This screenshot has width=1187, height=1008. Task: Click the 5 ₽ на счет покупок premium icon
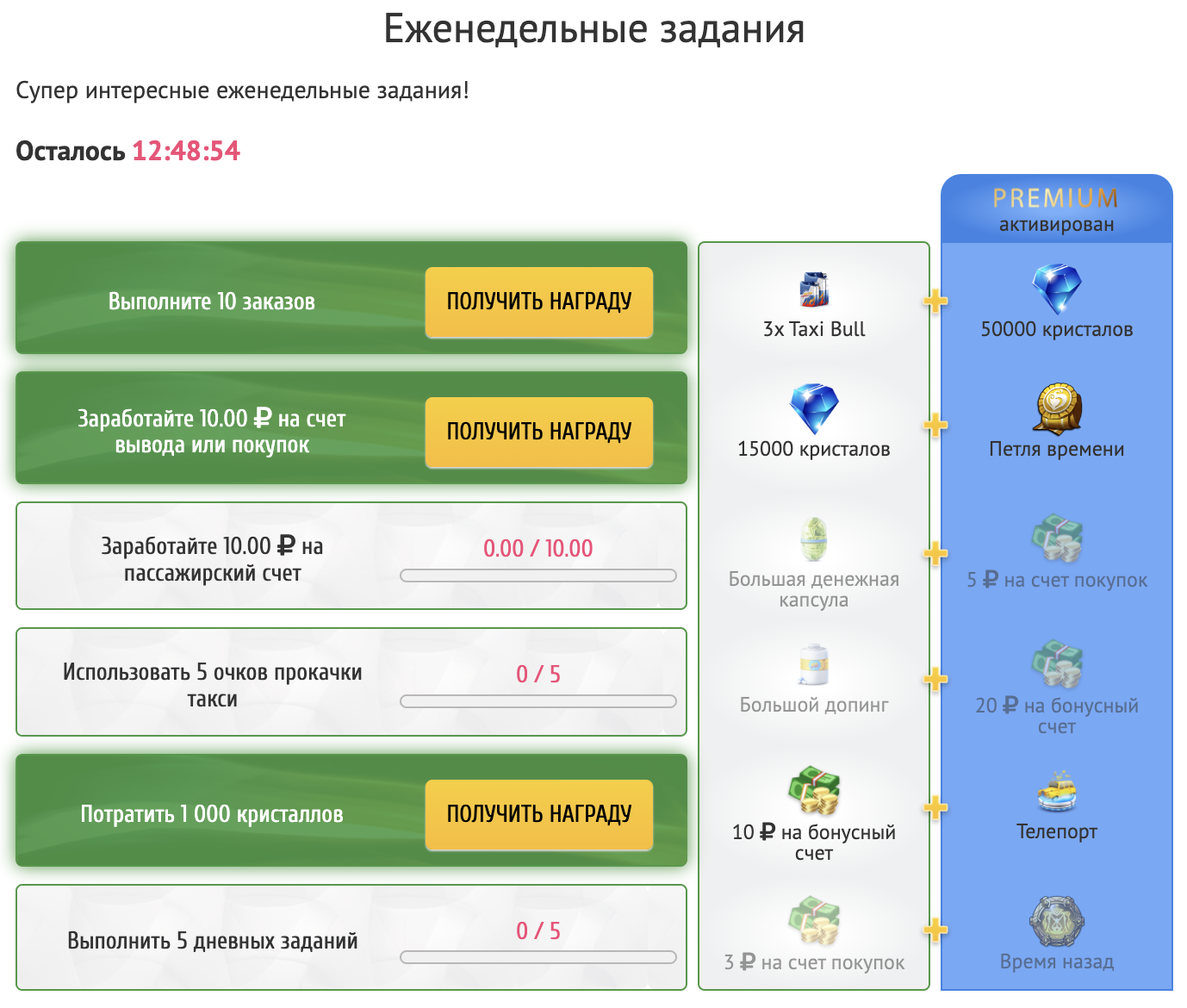[x=1056, y=539]
